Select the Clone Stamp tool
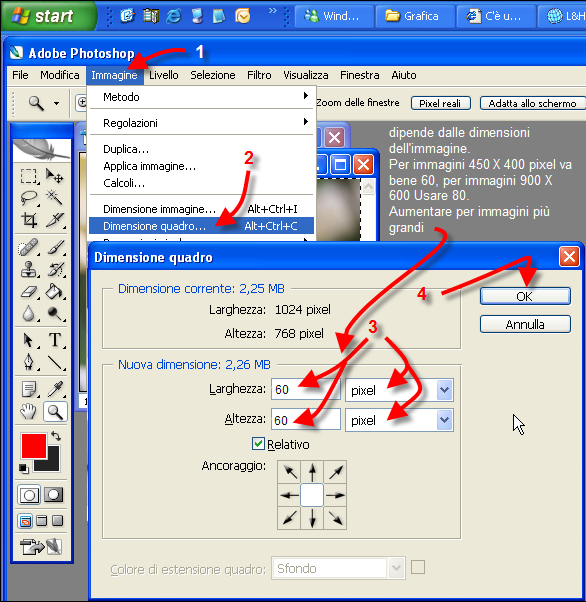586x602 pixels. [29, 269]
